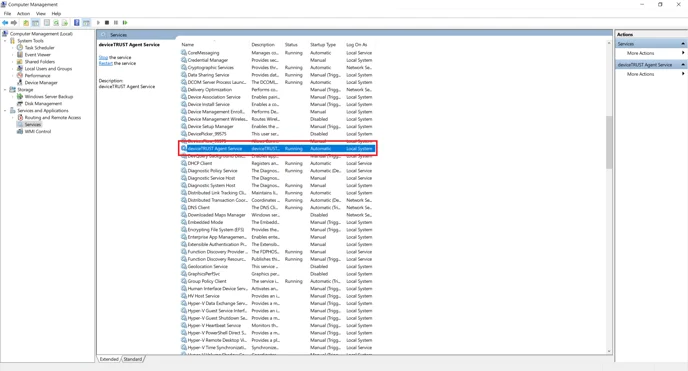The height and width of the screenshot is (371, 688).
Task: Select Local Users and Groups node
Action: tap(48, 68)
